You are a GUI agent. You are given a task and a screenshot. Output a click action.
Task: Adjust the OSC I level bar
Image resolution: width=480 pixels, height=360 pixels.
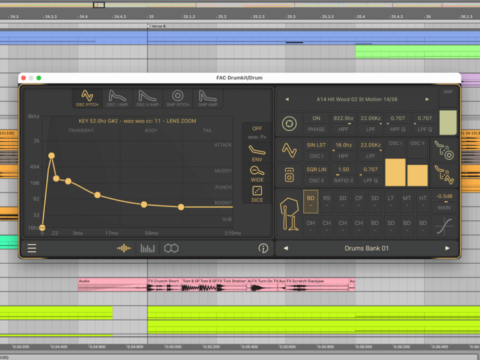[x=395, y=172]
